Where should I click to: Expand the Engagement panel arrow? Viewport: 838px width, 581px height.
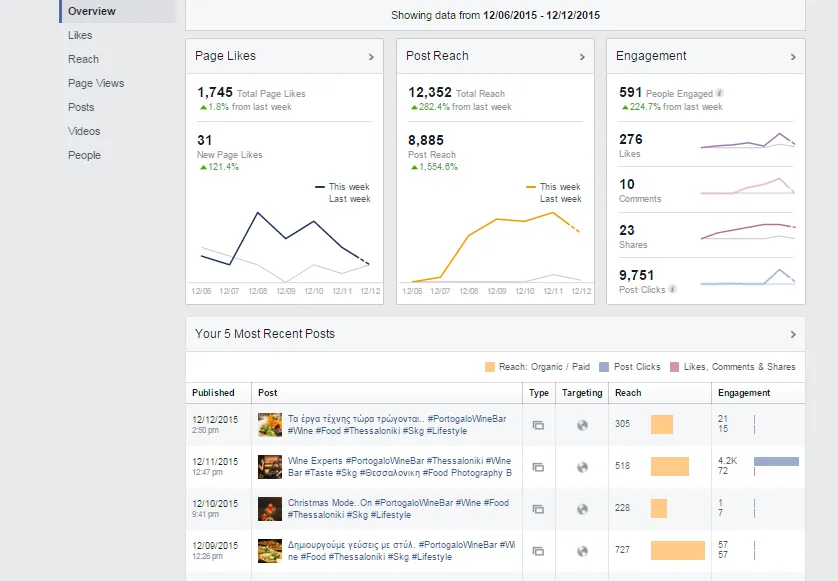click(x=793, y=57)
